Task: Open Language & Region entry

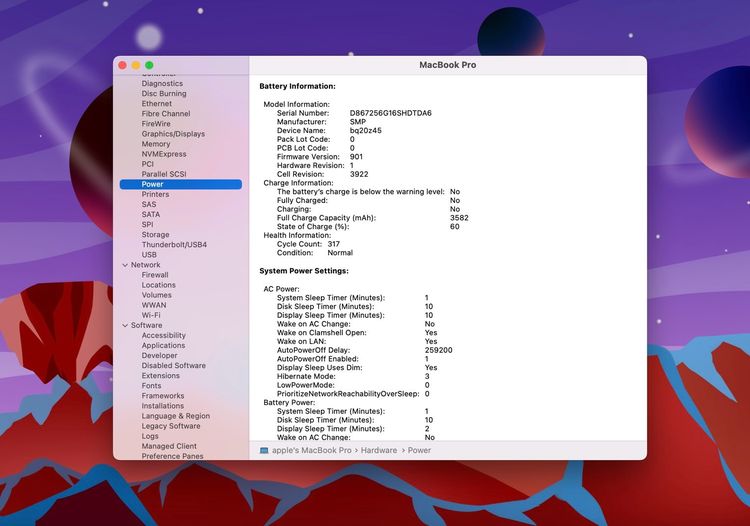Action: (176, 416)
